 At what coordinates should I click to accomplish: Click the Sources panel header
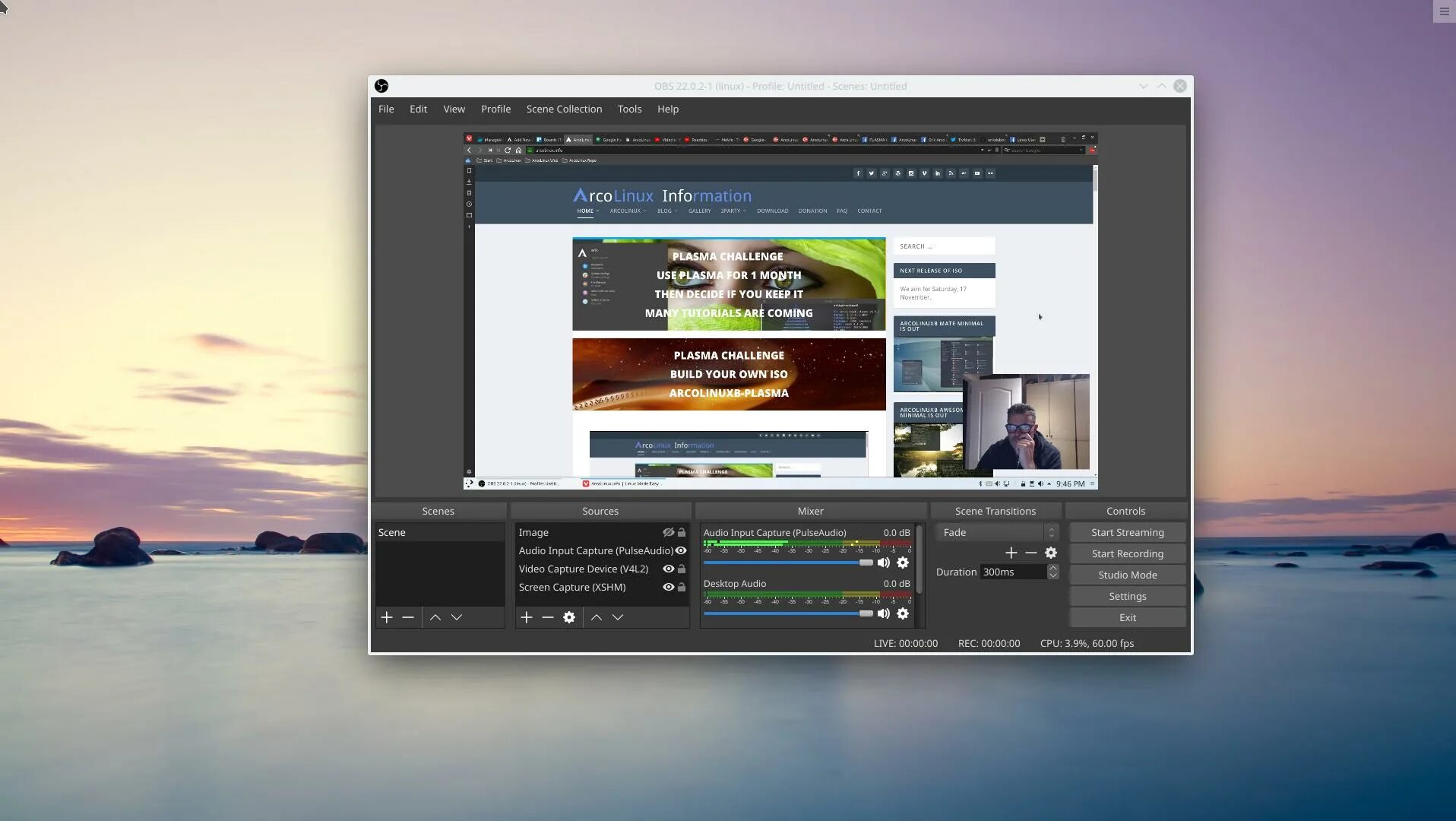[600, 511]
